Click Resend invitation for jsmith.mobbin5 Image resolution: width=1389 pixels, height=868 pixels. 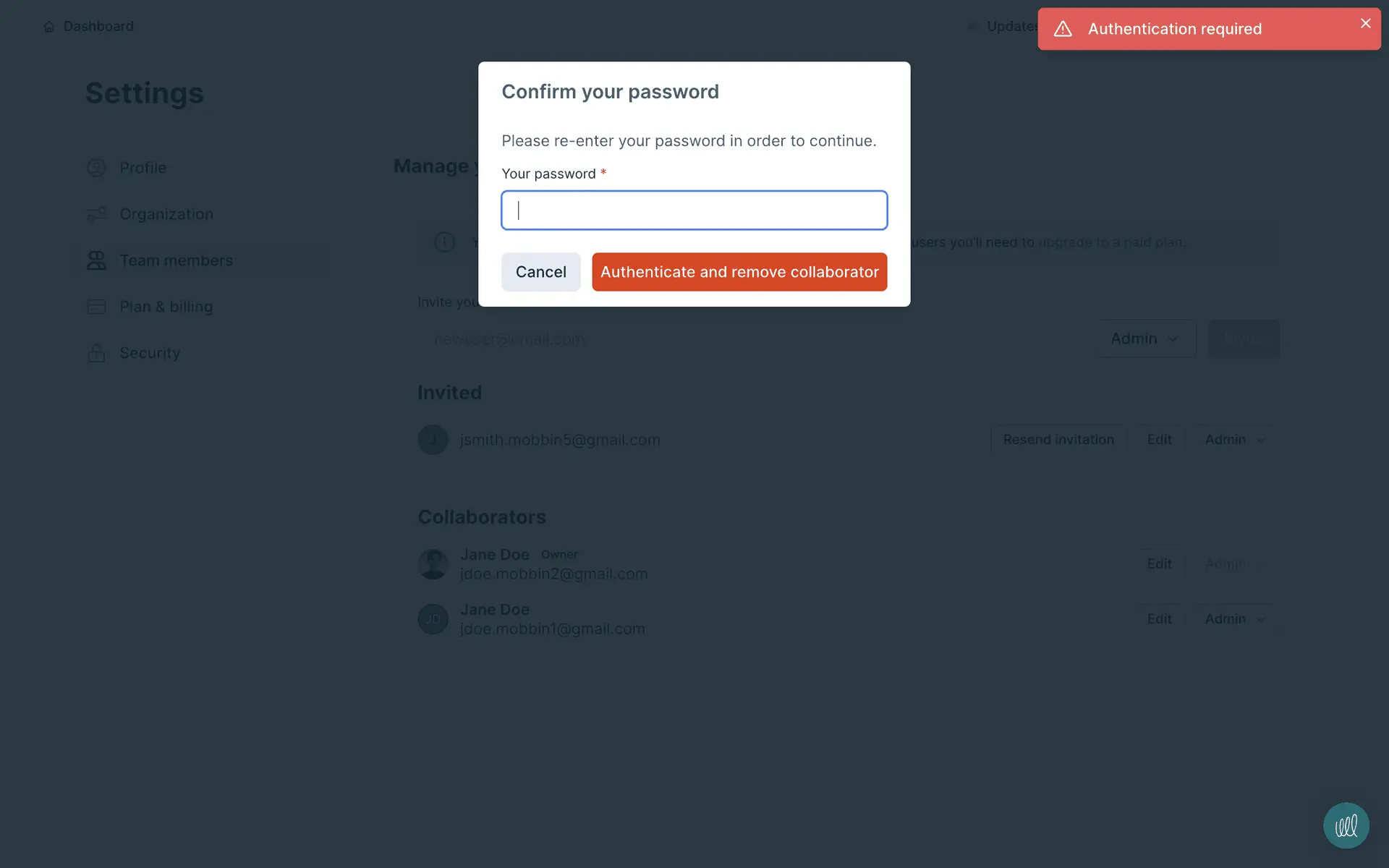[1058, 440]
